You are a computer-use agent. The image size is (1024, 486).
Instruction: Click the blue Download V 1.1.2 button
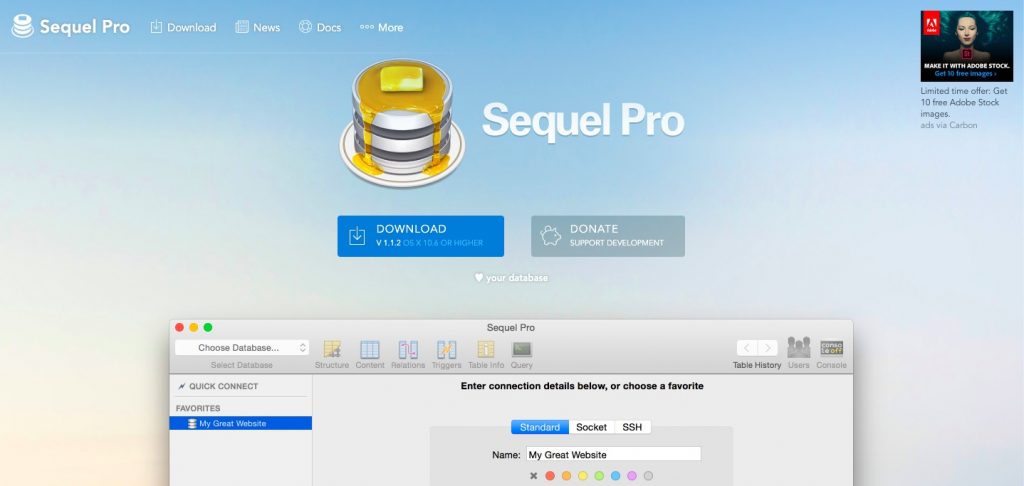[421, 236]
